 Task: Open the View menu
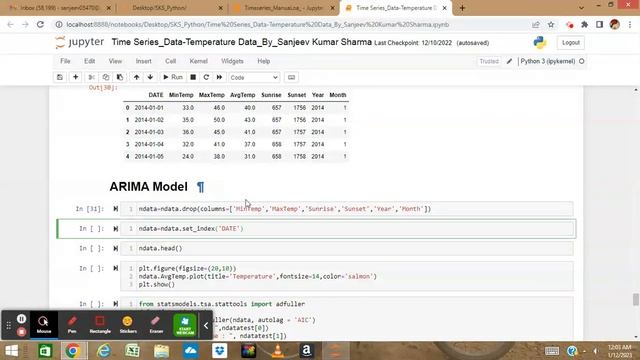tap(115, 61)
